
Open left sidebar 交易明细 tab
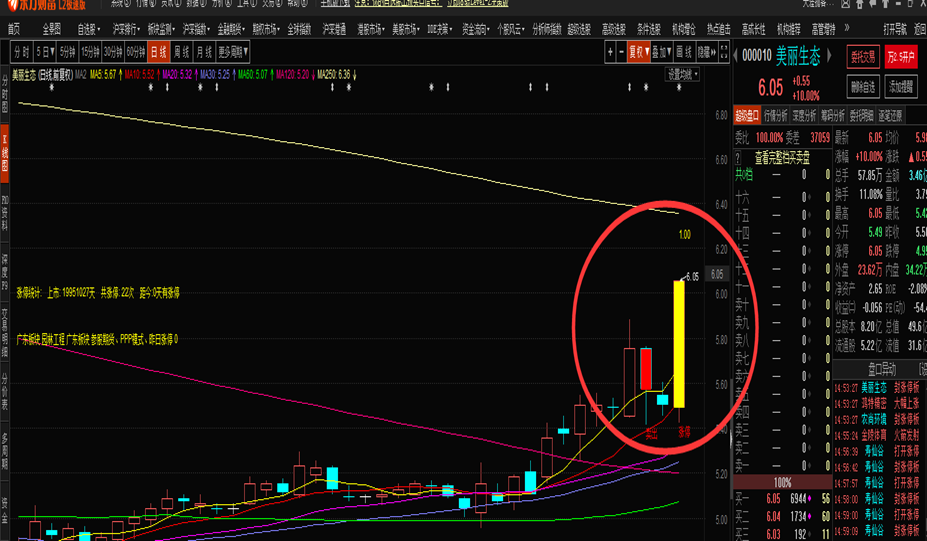pyautogui.click(x=4, y=334)
